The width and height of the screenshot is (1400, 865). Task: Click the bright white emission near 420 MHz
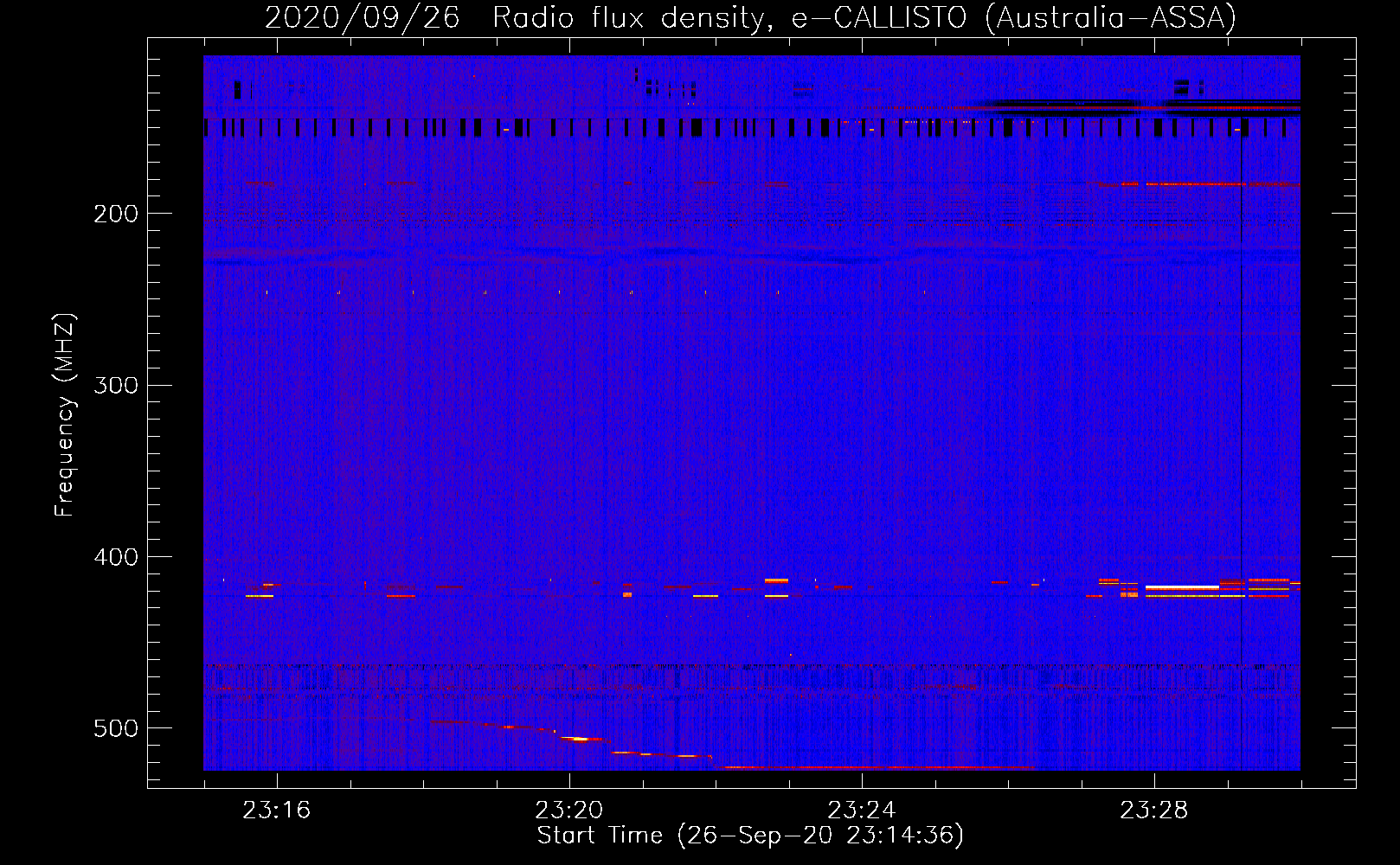[1182, 587]
